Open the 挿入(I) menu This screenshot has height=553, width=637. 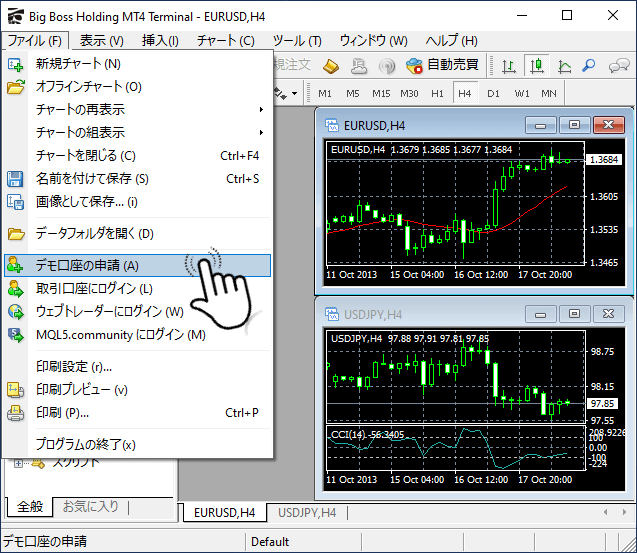point(160,41)
